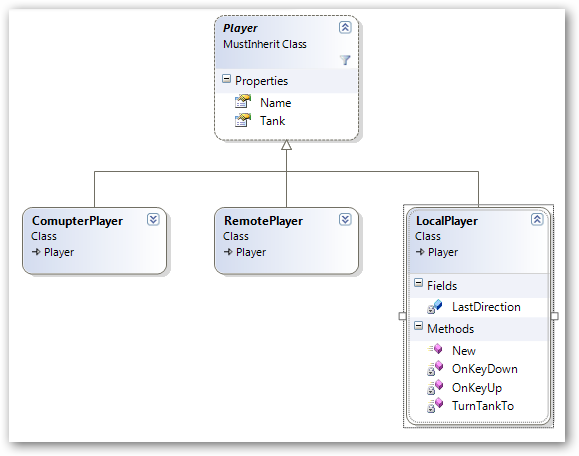579x456 pixels.
Task: Expand the RemotePlayer class details
Action: pos(345,219)
